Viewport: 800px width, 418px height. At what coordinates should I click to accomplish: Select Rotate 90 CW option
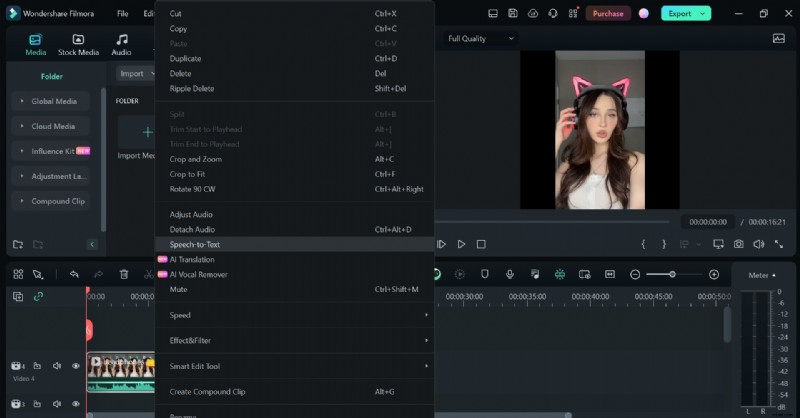tap(294, 189)
